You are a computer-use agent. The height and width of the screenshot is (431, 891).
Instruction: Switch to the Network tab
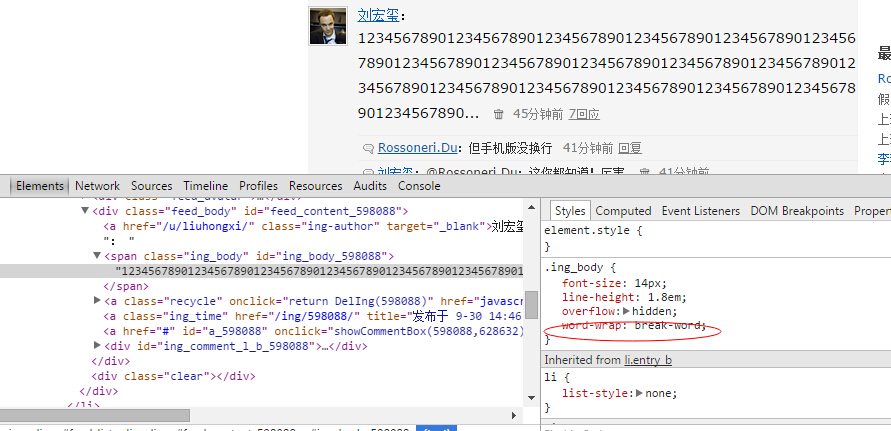click(x=97, y=186)
